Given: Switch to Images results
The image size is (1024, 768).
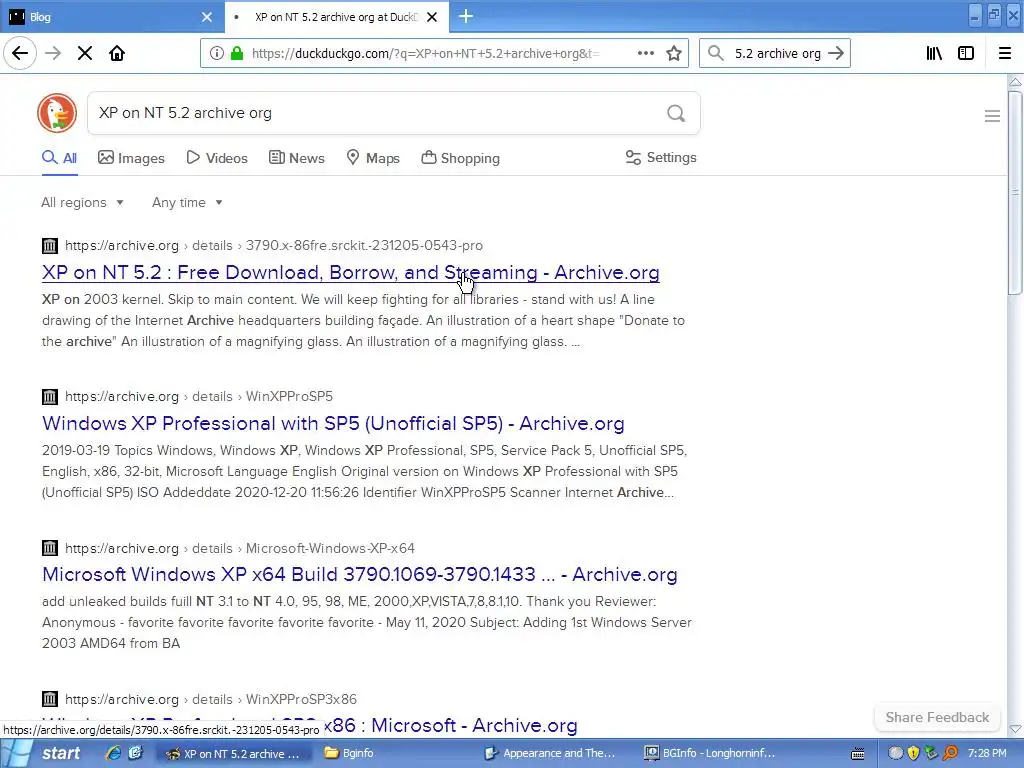Looking at the screenshot, I should [x=131, y=158].
